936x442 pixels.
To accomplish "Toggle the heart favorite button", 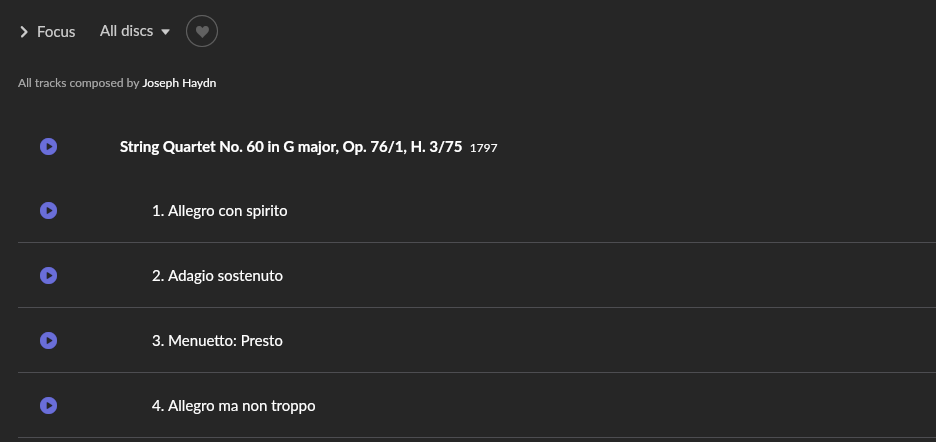I will click(202, 31).
